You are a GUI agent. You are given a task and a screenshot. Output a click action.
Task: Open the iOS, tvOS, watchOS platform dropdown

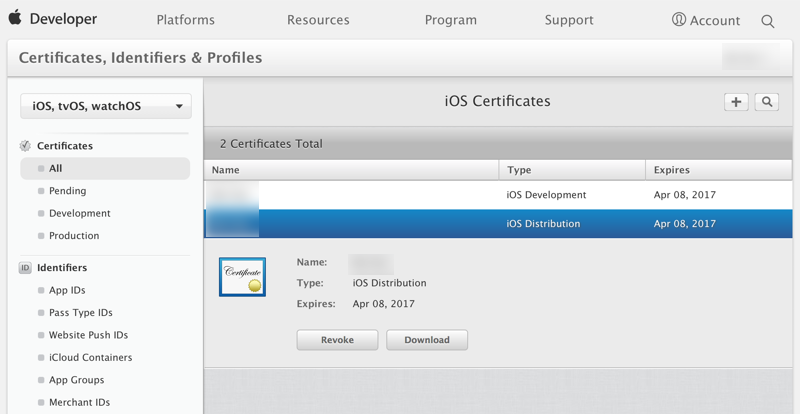[106, 106]
